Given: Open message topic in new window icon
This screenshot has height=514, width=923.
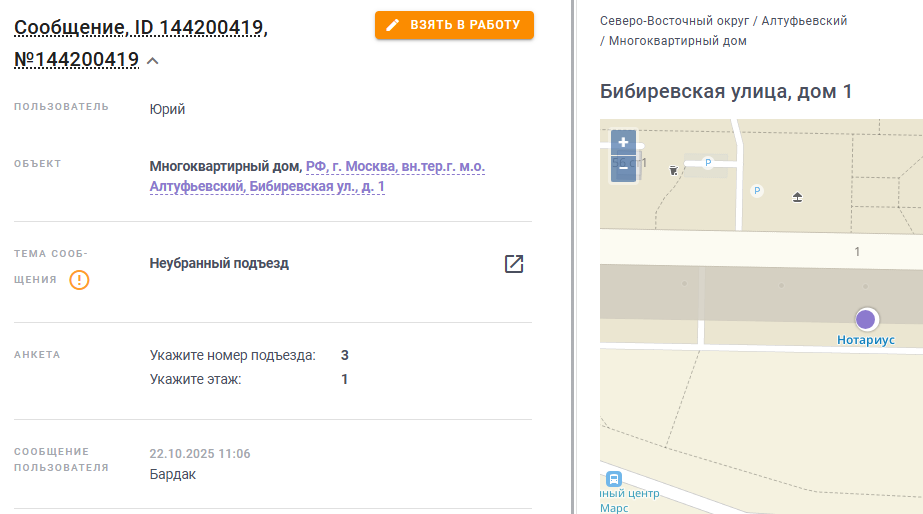Looking at the screenshot, I should (514, 264).
